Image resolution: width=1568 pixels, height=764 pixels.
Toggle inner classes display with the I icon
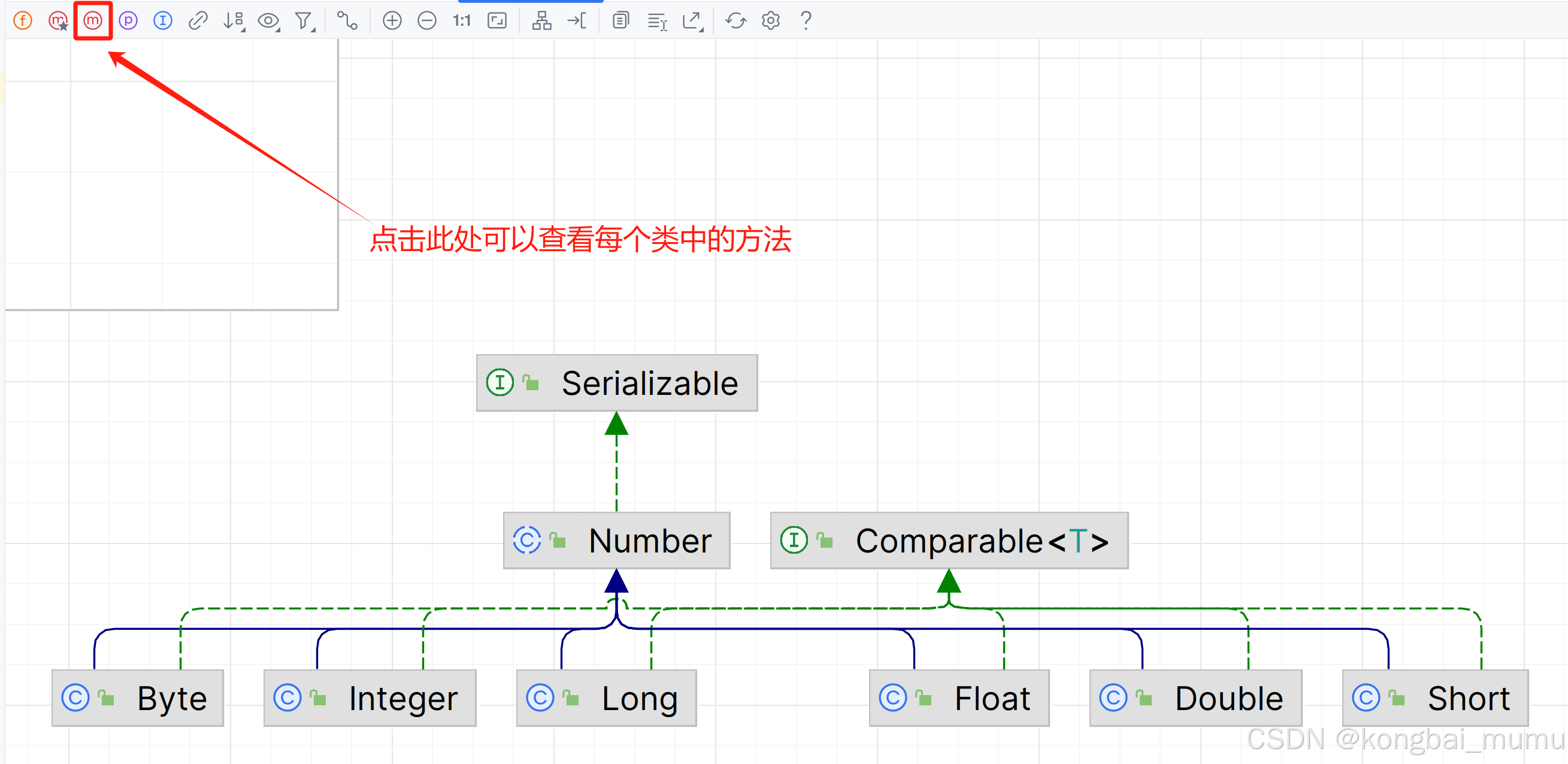162,20
